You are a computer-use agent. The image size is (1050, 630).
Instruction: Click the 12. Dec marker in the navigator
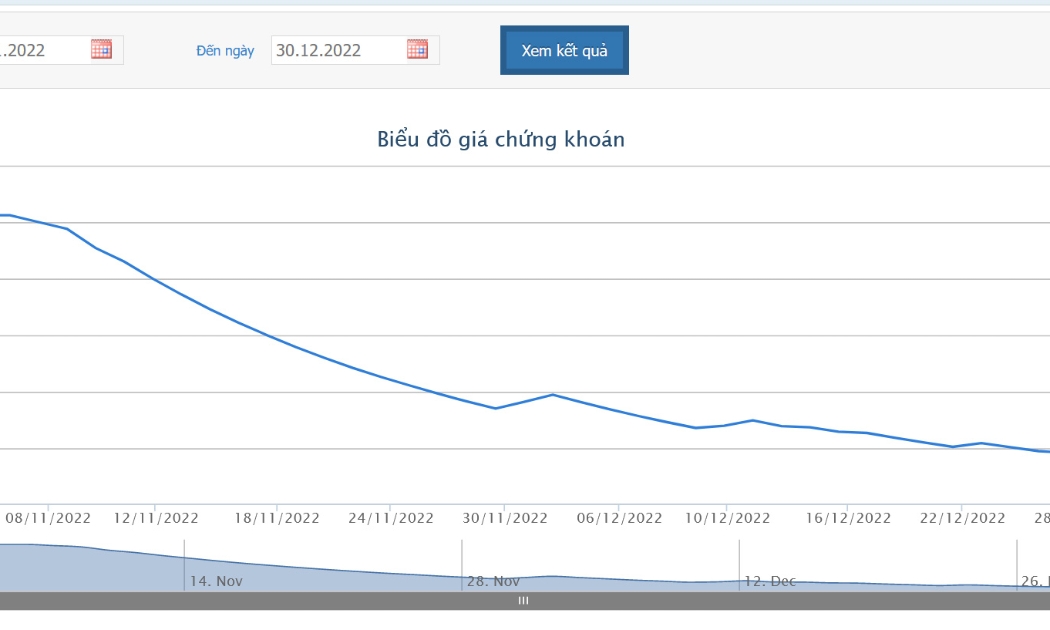point(770,581)
